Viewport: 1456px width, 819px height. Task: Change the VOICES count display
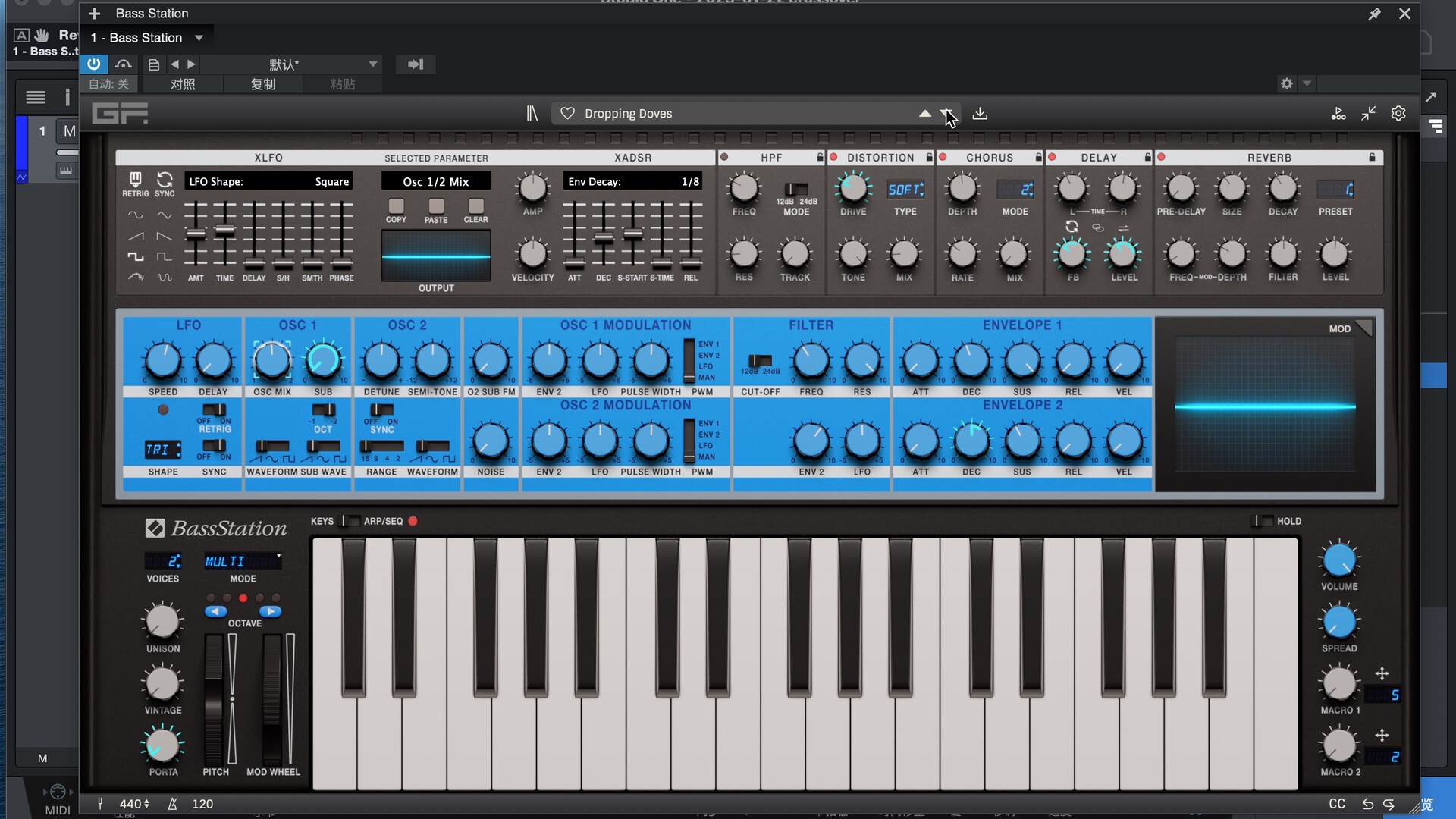click(163, 561)
